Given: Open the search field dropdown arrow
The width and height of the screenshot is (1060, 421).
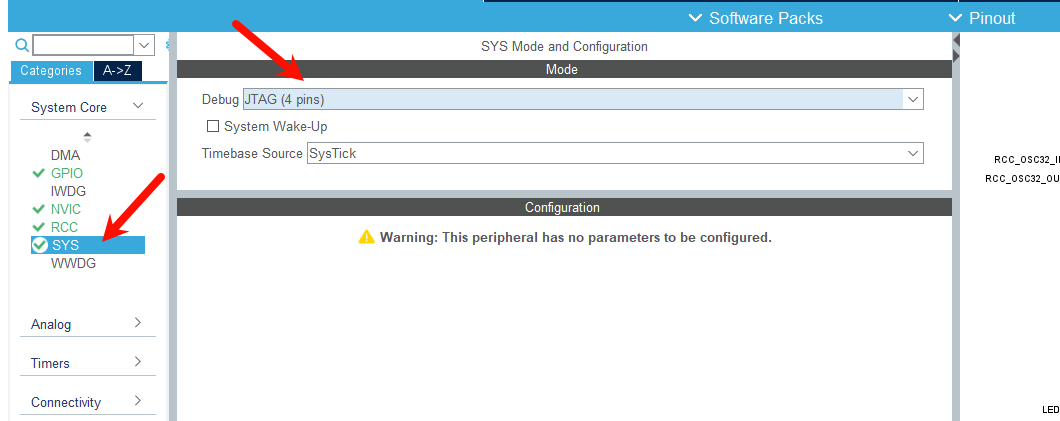Looking at the screenshot, I should [145, 45].
